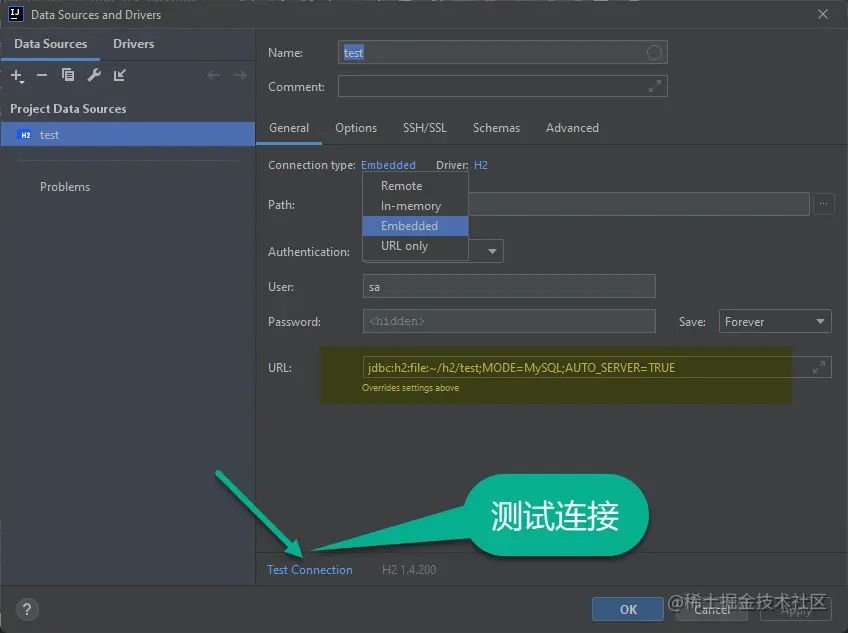Open the Advanced tab
848x633 pixels.
pyautogui.click(x=572, y=128)
